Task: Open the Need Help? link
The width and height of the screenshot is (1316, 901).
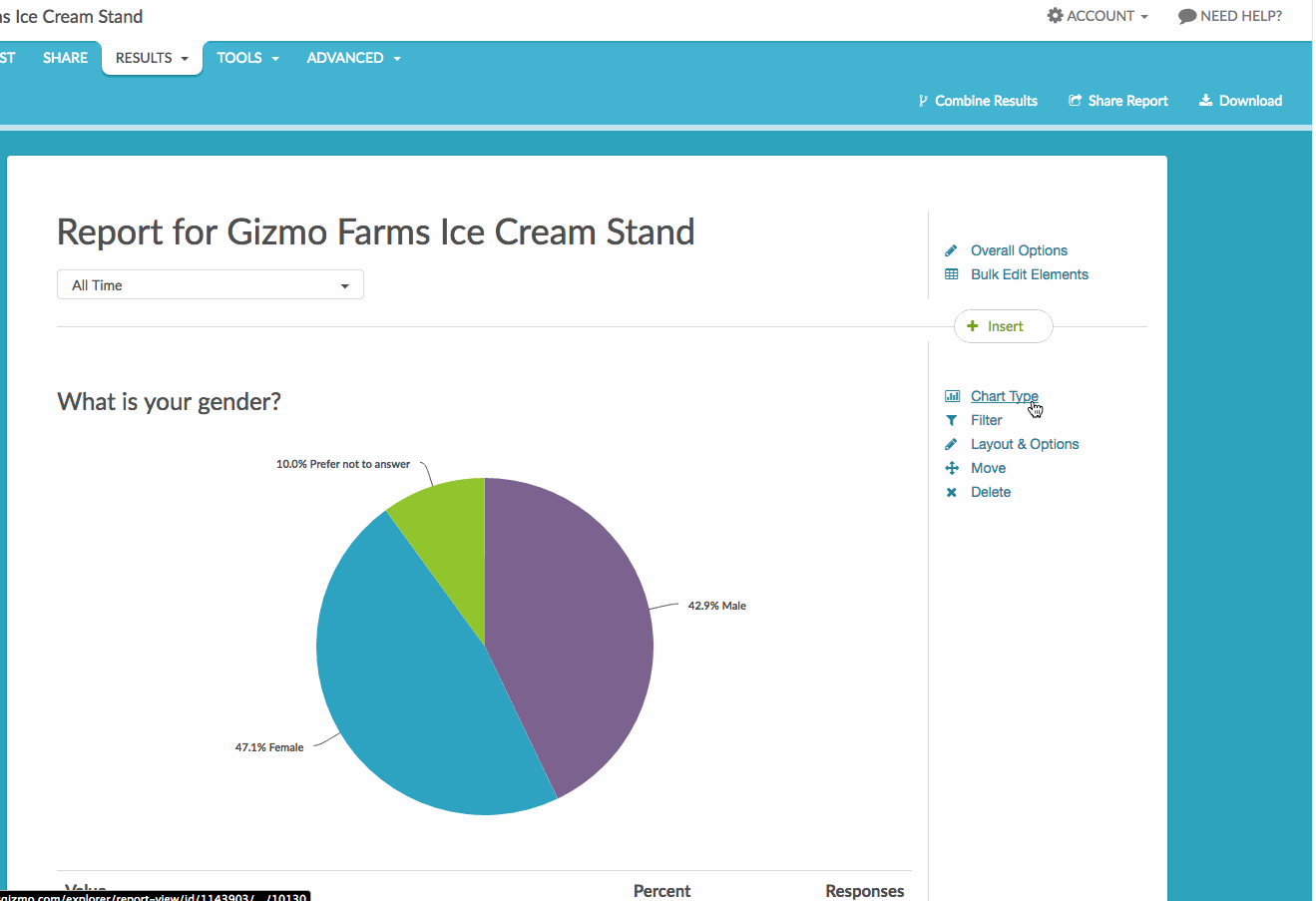Action: pyautogui.click(x=1230, y=16)
